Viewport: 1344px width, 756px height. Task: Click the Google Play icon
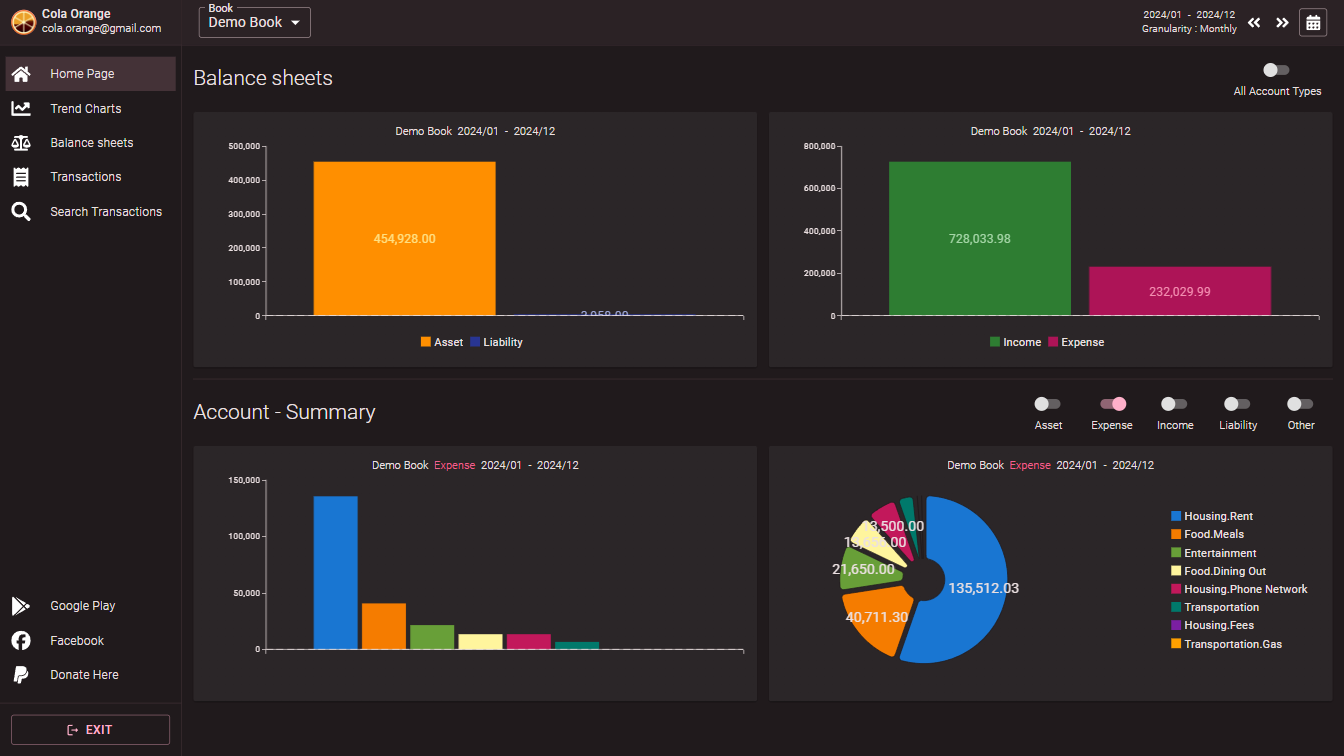coord(21,606)
